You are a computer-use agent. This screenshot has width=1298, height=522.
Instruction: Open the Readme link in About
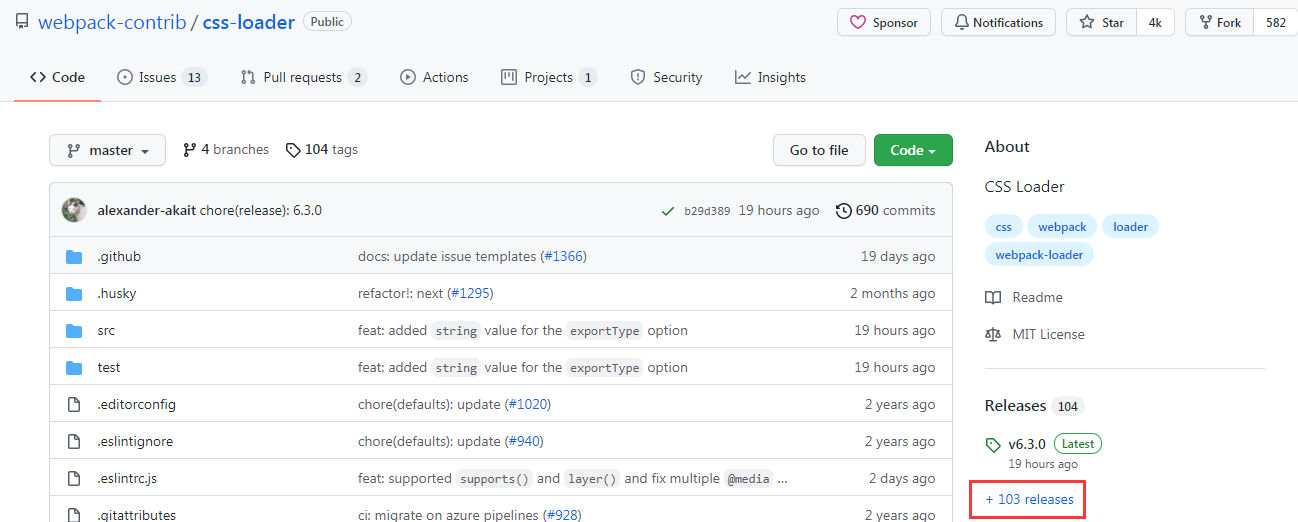pyautogui.click(x=1024, y=297)
